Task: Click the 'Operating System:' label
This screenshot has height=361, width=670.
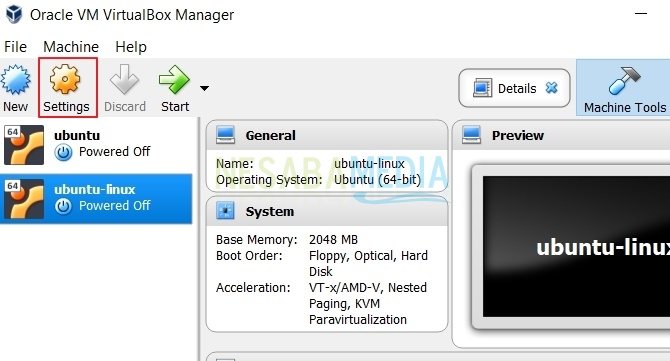Action: 269,180
